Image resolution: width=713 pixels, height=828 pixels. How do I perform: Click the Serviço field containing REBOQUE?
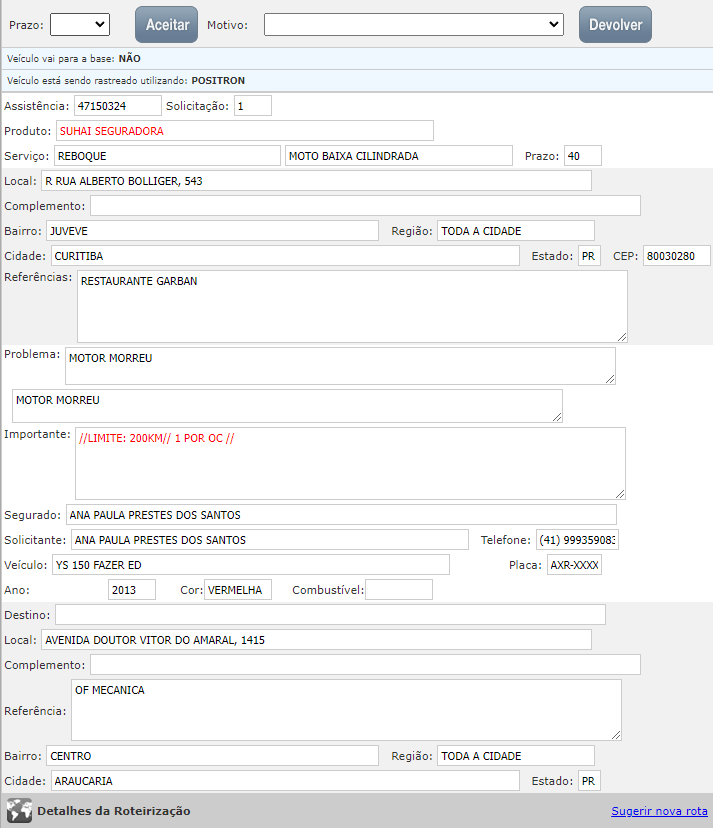click(165, 156)
